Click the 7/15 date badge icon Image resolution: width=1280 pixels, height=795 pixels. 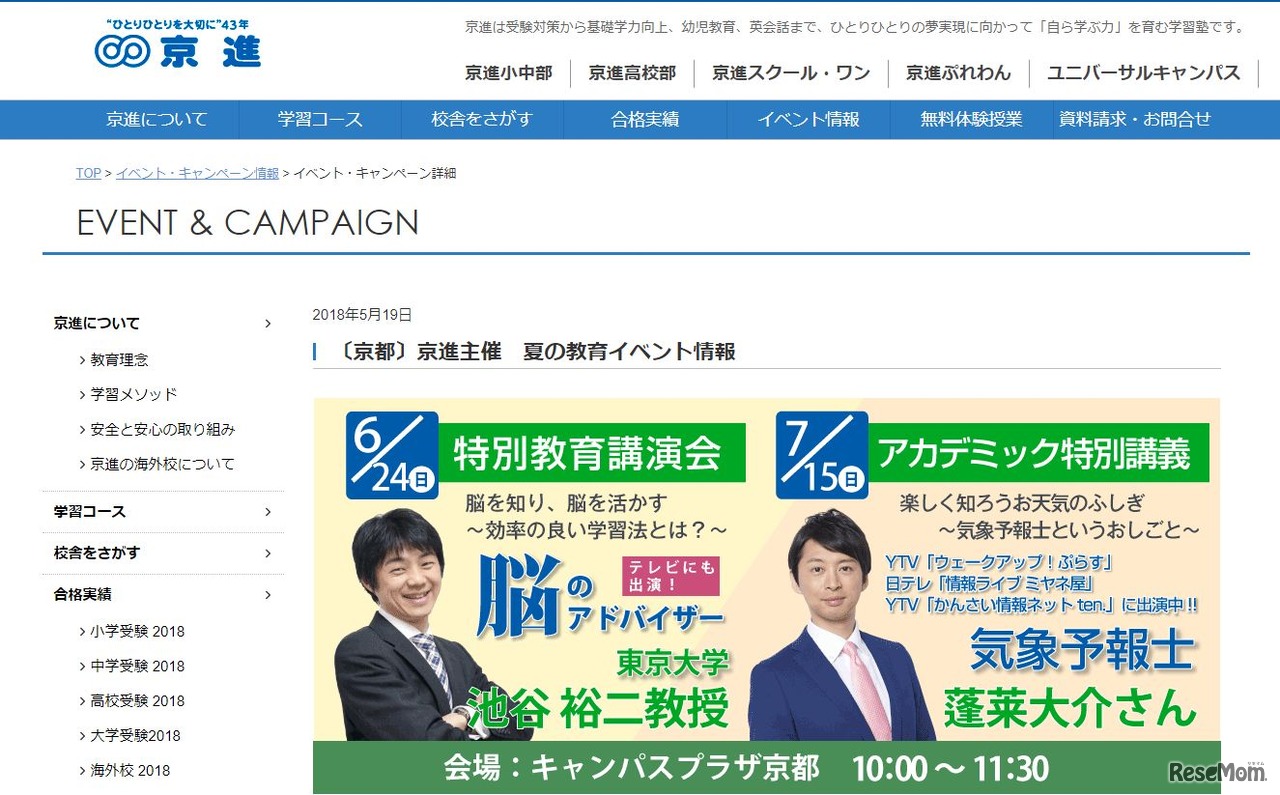pos(821,454)
